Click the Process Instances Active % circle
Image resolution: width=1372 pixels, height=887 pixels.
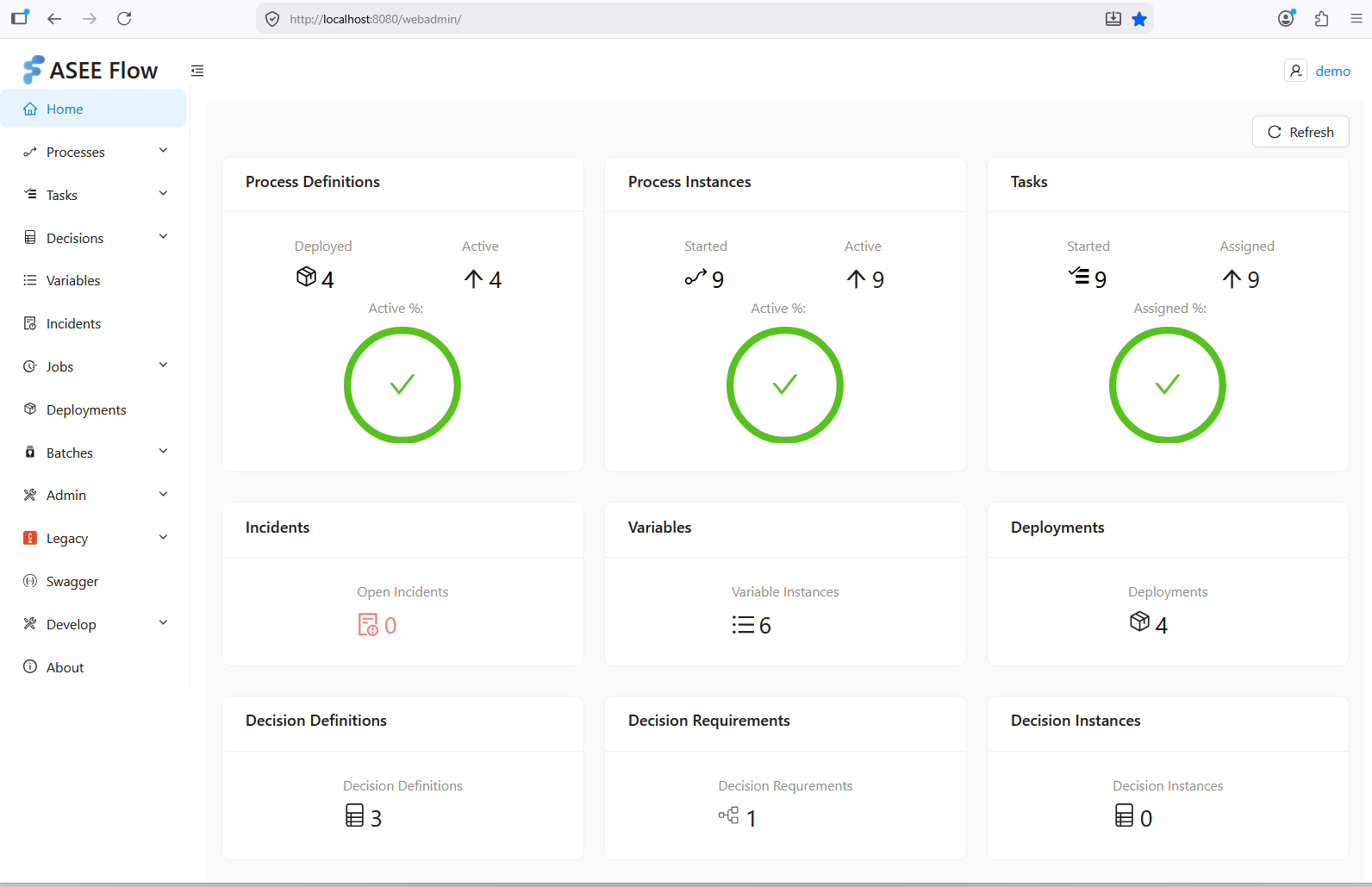click(785, 384)
